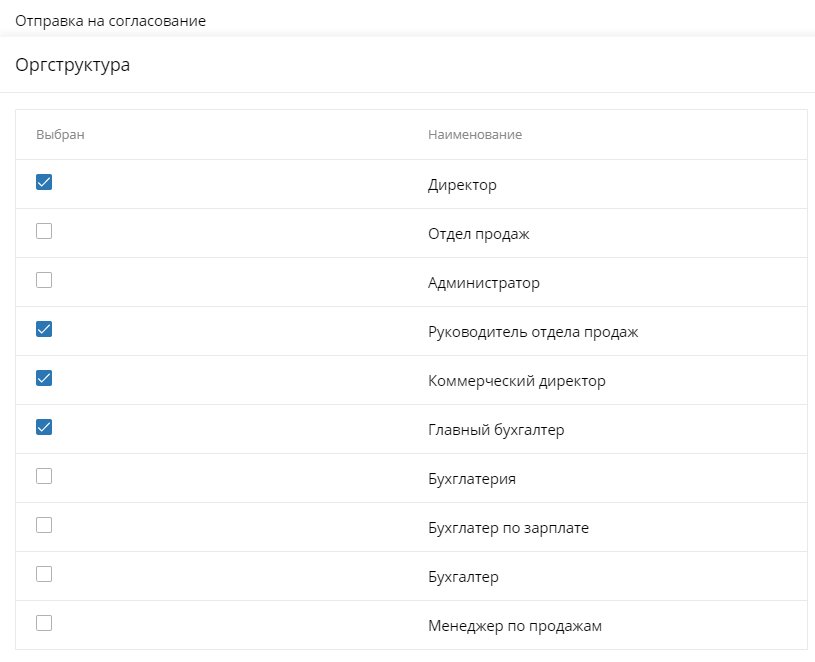
Task: Uncheck the Директор checkbox
Action: click(44, 182)
